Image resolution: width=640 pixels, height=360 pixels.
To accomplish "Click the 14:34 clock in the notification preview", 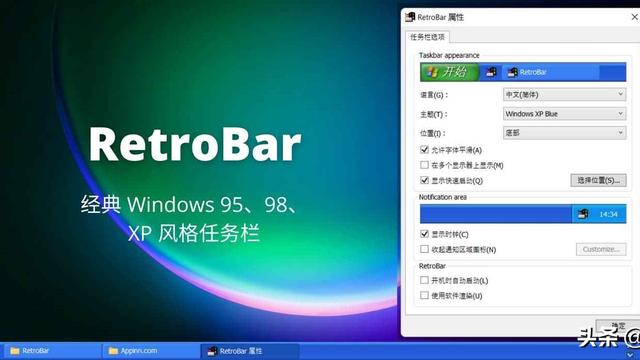I will (608, 214).
